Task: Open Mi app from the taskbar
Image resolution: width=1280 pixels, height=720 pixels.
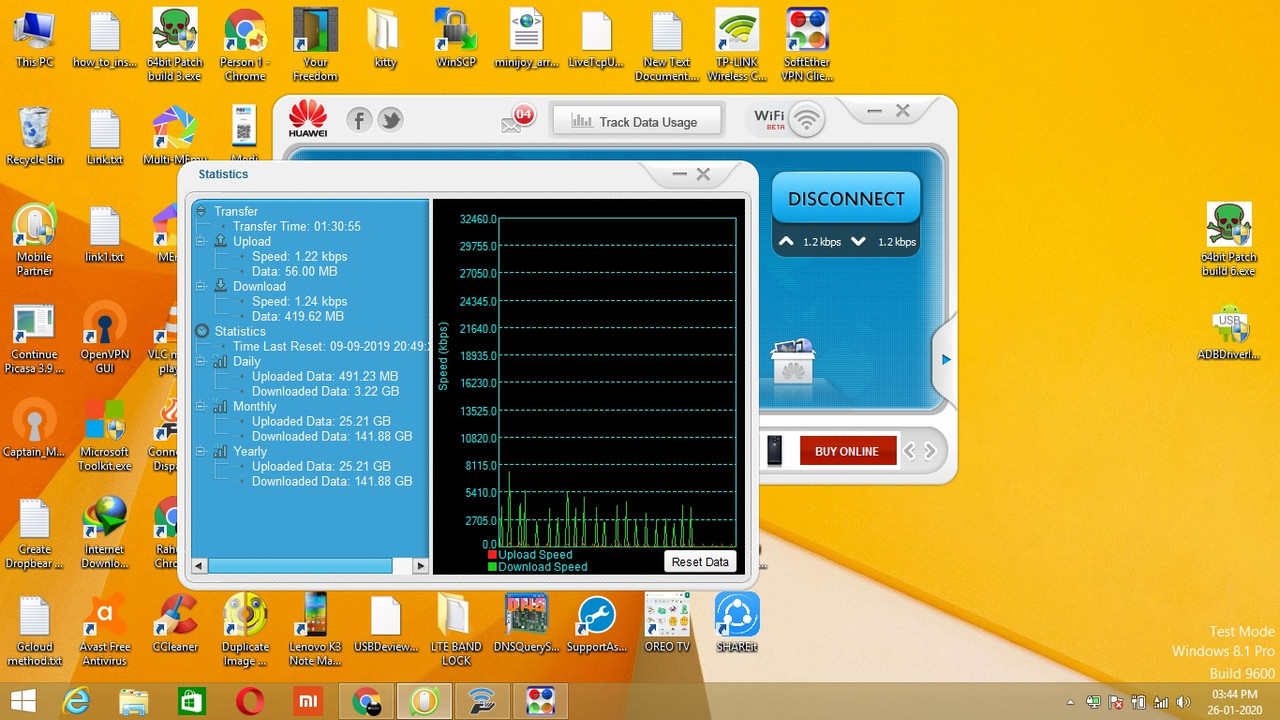Action: pyautogui.click(x=307, y=702)
